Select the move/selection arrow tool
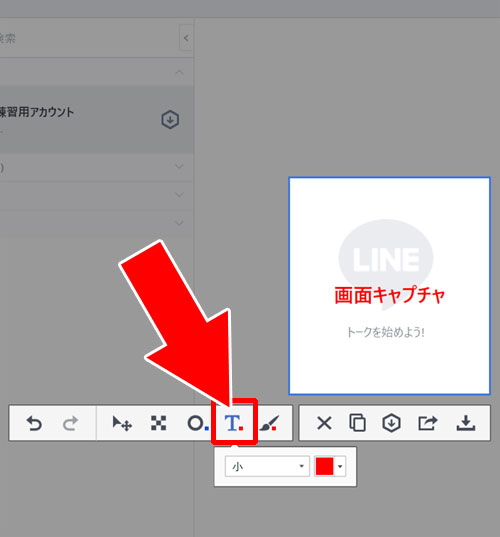 122,423
